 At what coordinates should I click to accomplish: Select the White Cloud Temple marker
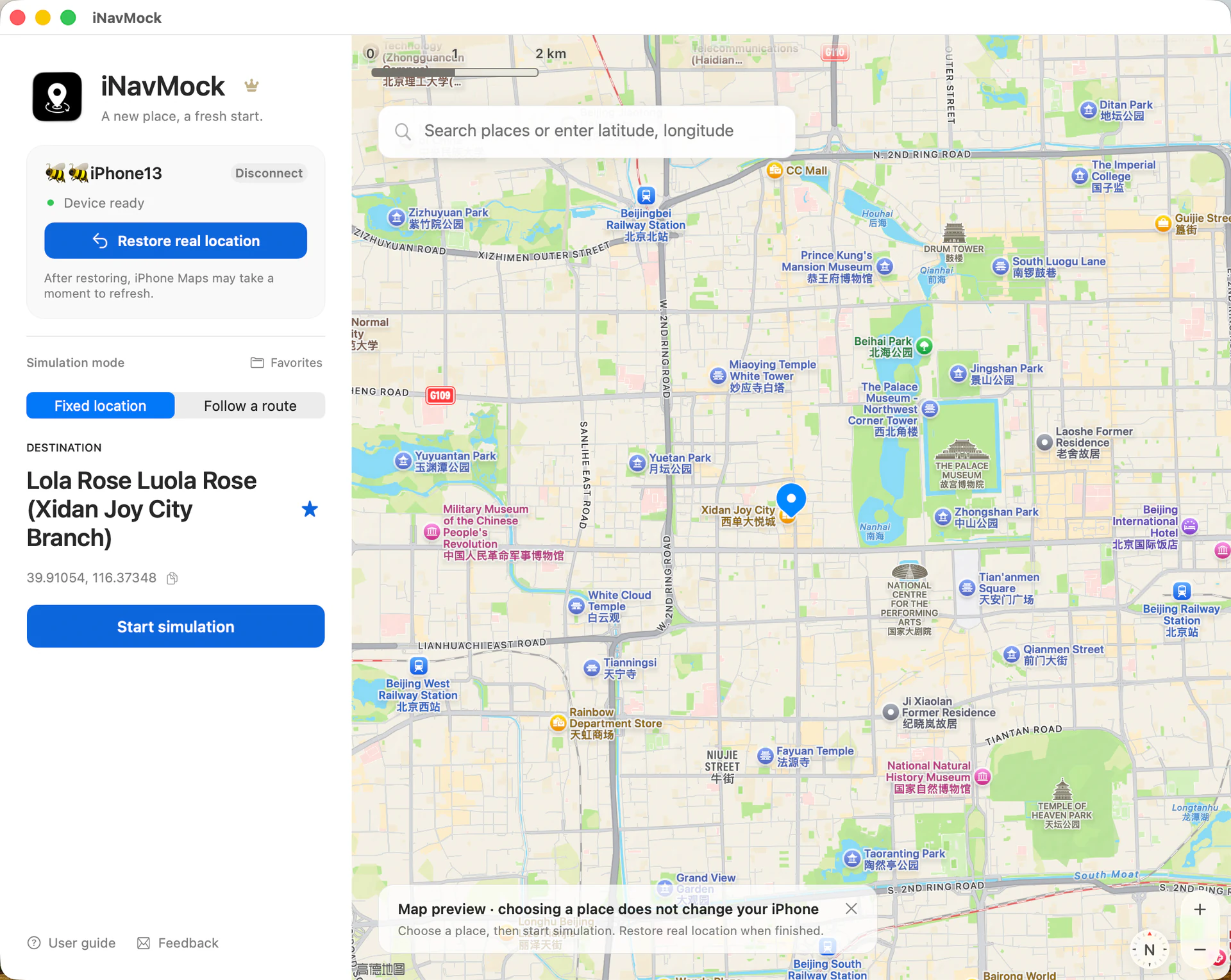tap(576, 605)
